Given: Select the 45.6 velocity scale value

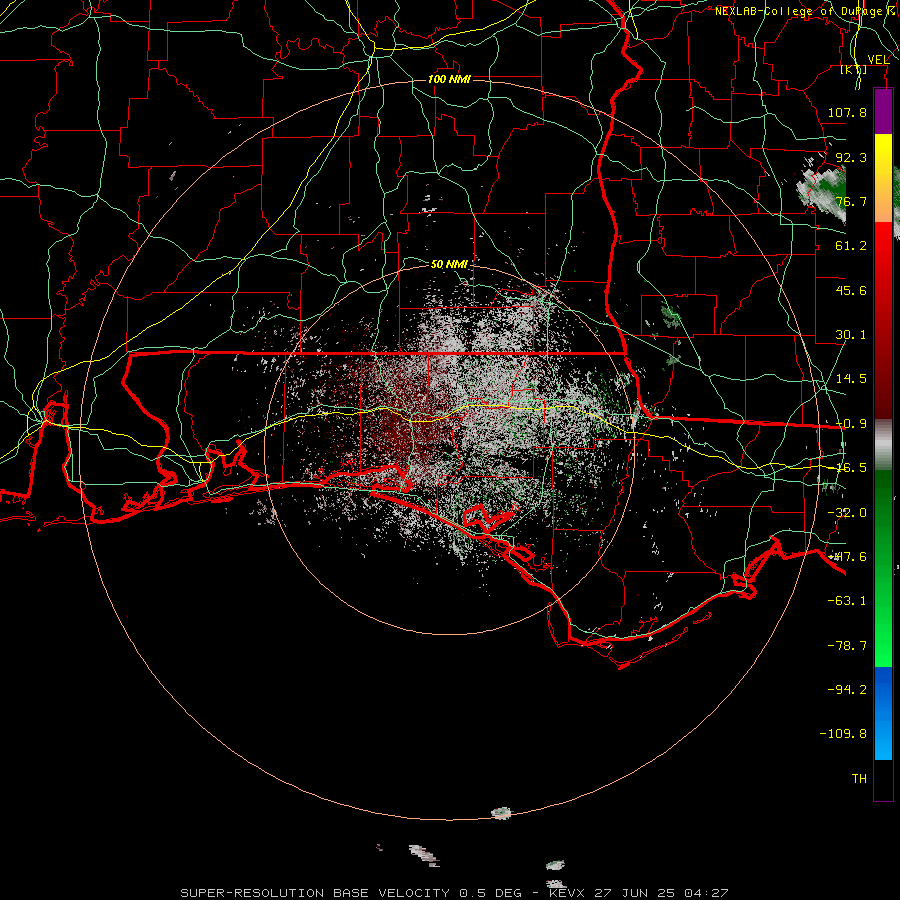Looking at the screenshot, I should 851,290.
